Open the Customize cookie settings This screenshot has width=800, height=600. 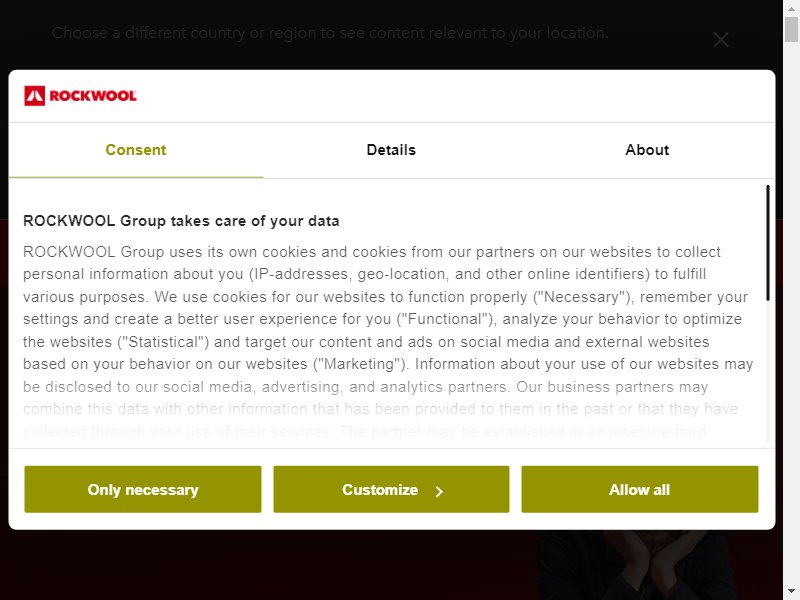point(391,489)
